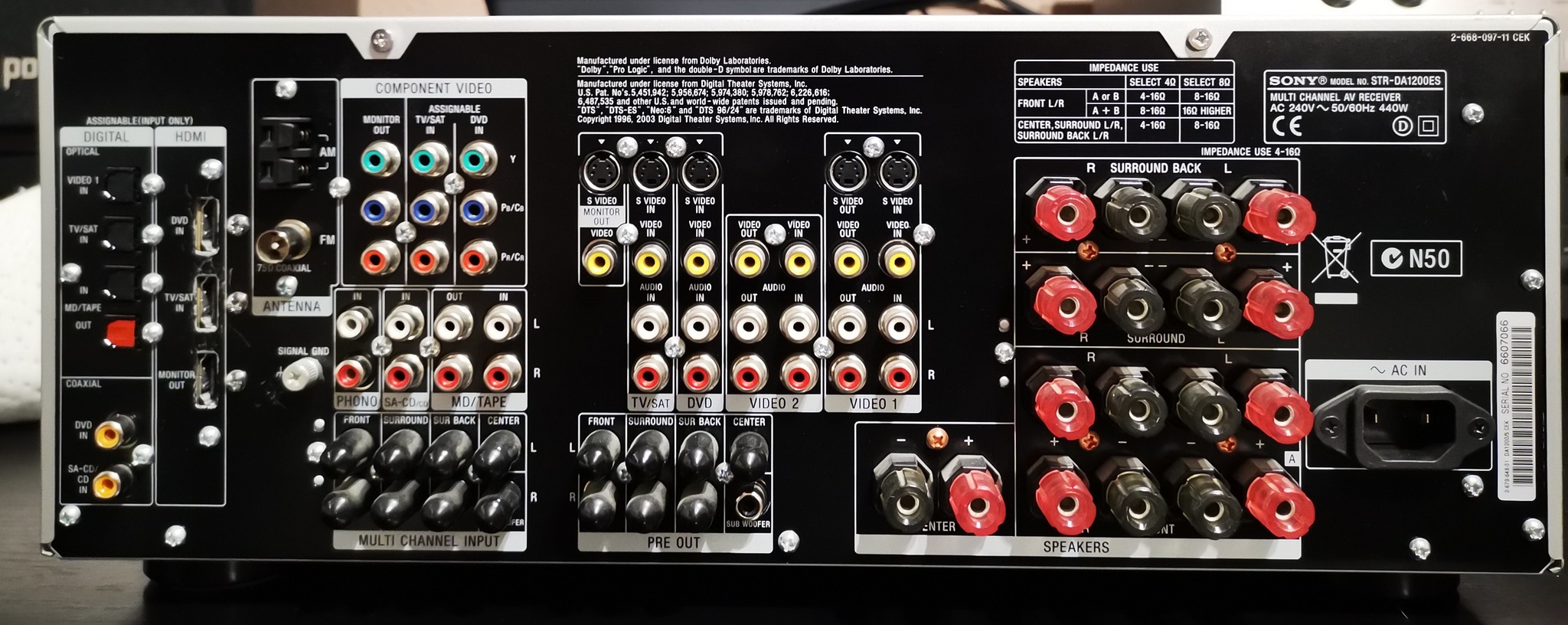Image resolution: width=1568 pixels, height=625 pixels.
Task: Click the VIDEO 1 S VIDEO OUT connector
Action: [847, 172]
